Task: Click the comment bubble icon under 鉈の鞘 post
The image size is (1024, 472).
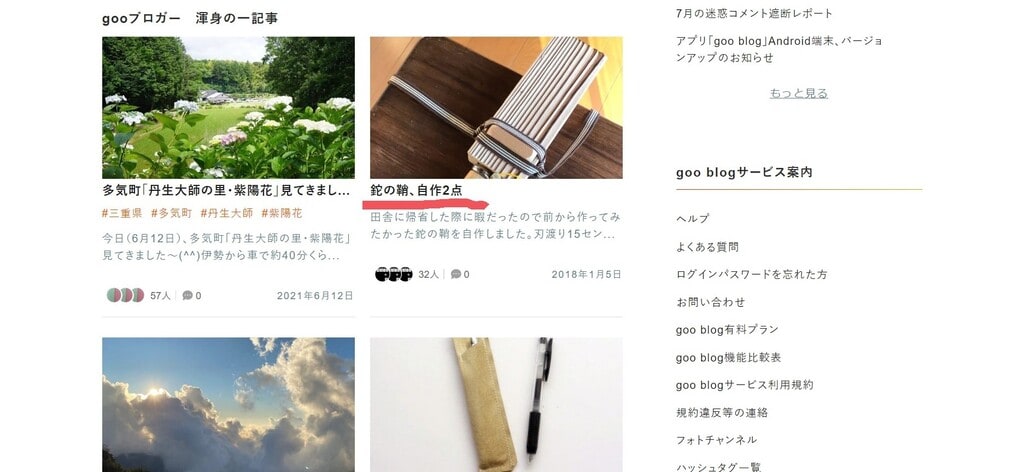Action: coord(456,274)
